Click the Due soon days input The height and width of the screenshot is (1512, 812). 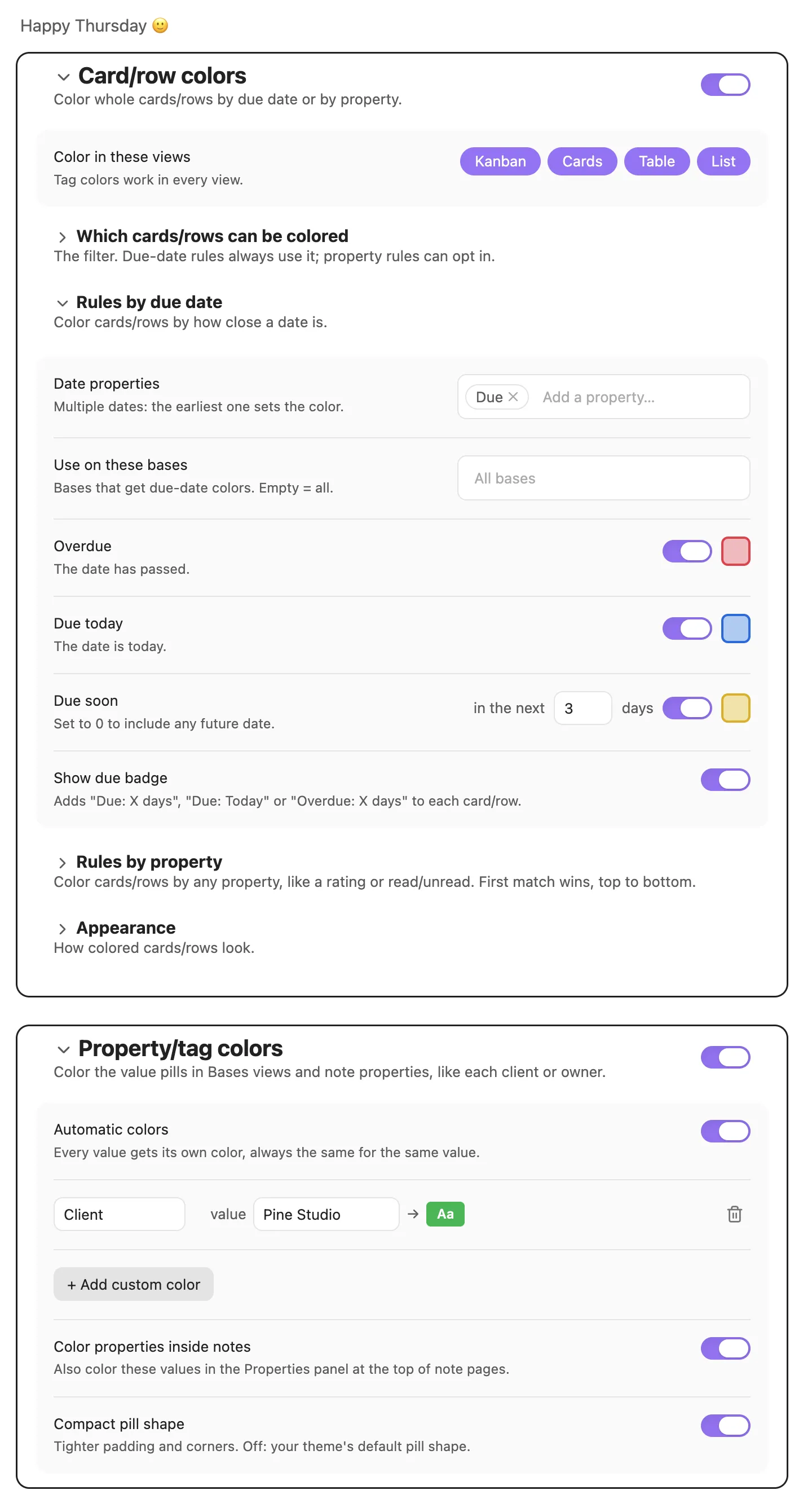[582, 708]
